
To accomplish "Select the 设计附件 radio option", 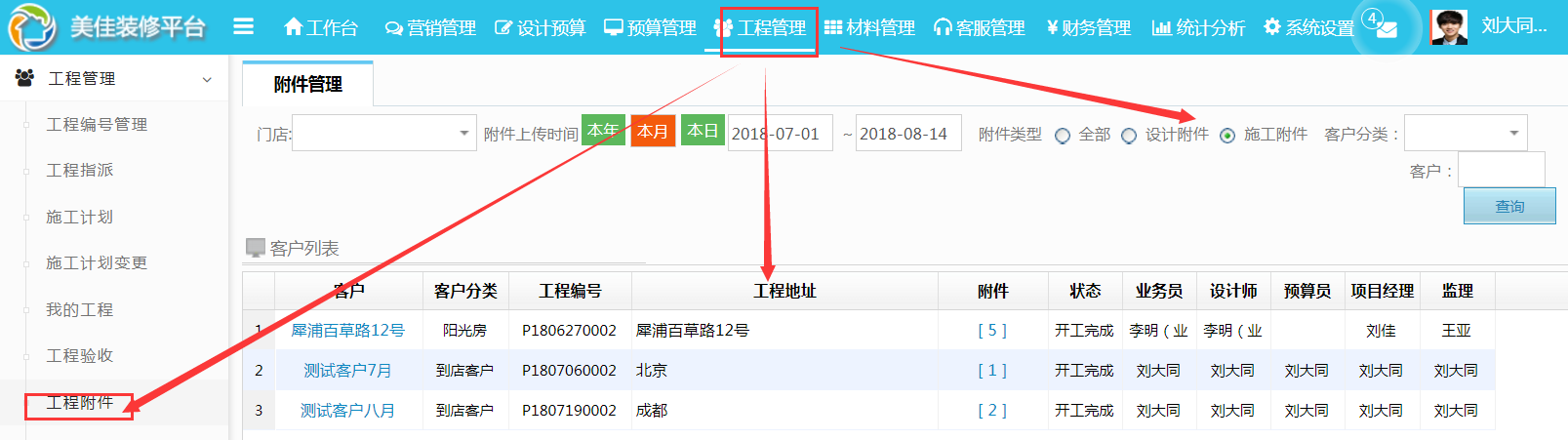I will [1129, 136].
